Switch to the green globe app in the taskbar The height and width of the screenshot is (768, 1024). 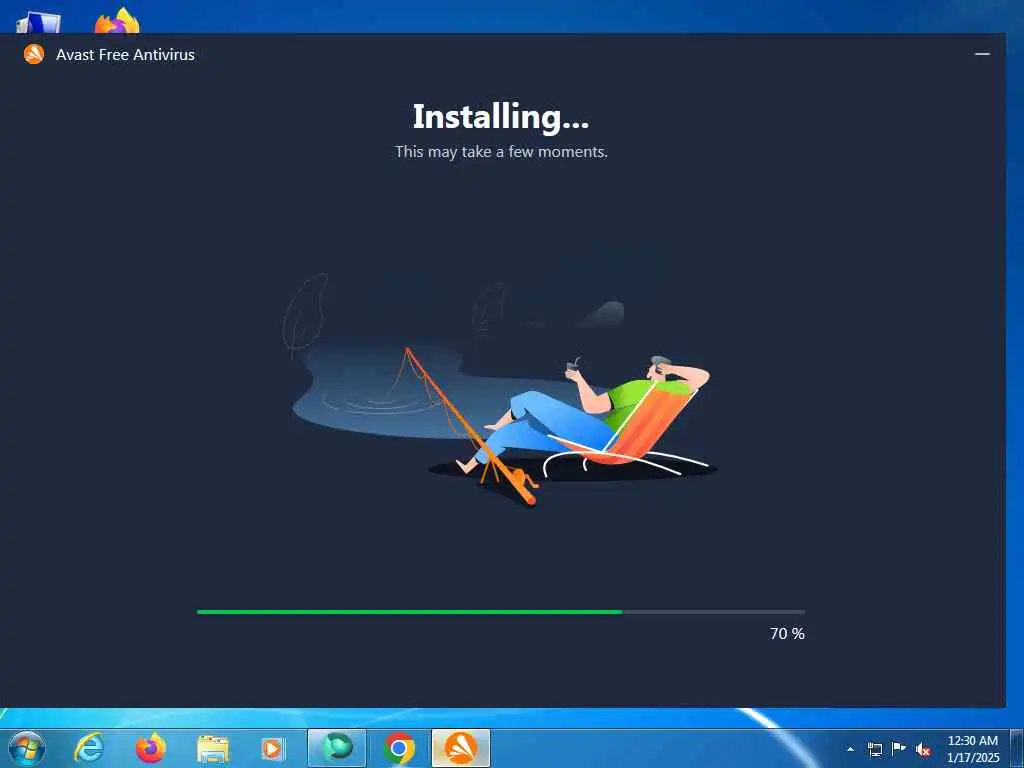click(336, 748)
